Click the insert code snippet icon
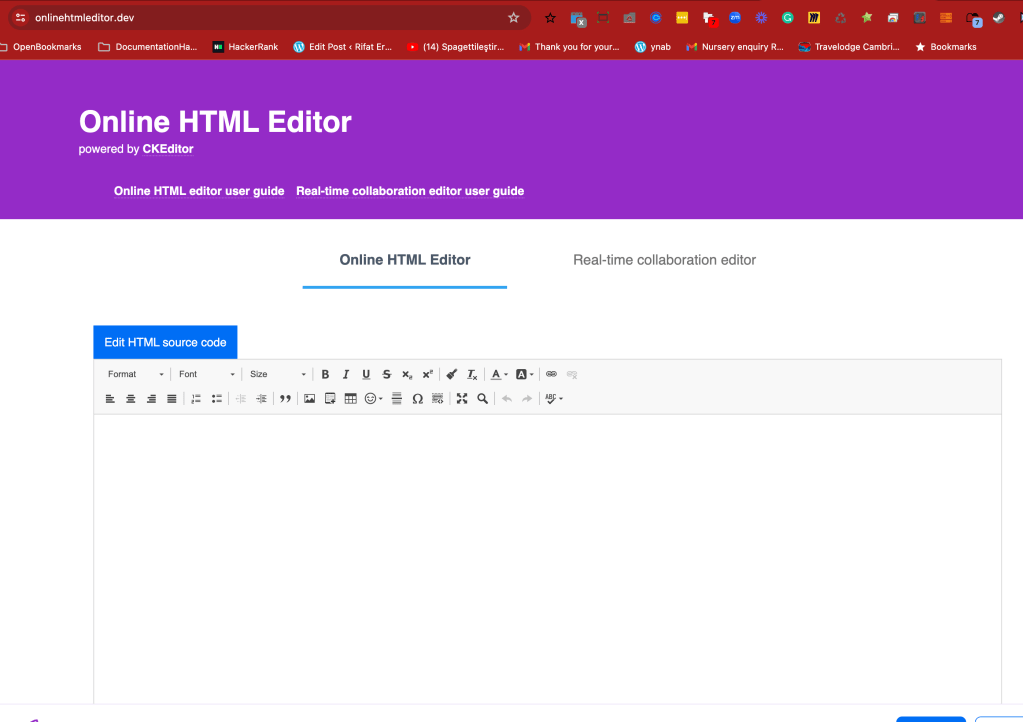Viewport: 1023px width, 722px height. (x=438, y=399)
